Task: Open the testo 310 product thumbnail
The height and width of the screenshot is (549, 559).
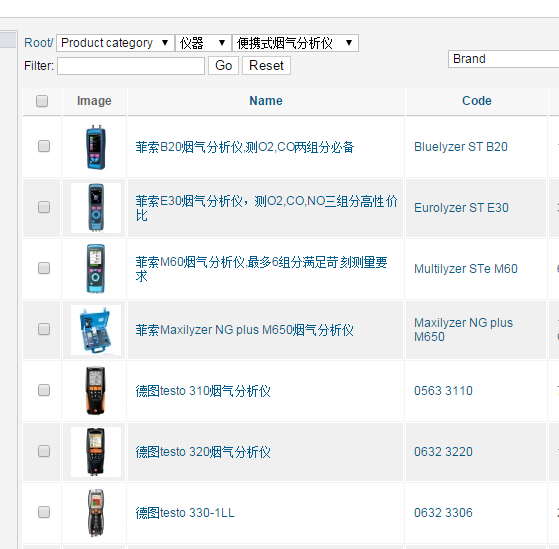Action: (x=96, y=391)
